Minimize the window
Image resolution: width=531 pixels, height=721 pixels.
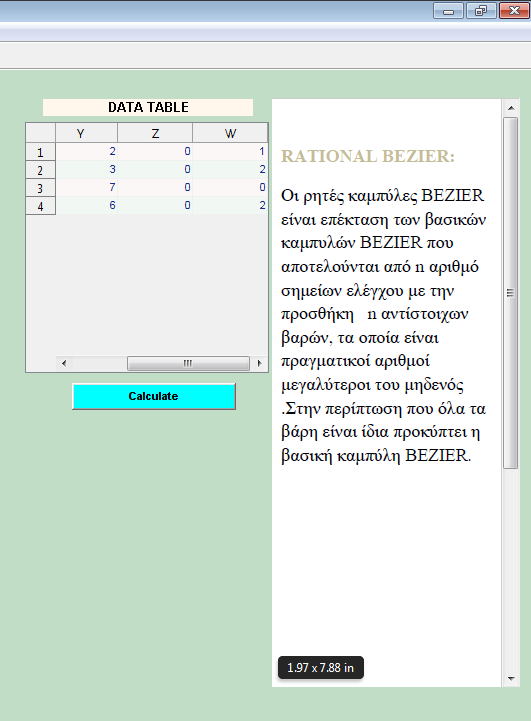click(x=448, y=11)
